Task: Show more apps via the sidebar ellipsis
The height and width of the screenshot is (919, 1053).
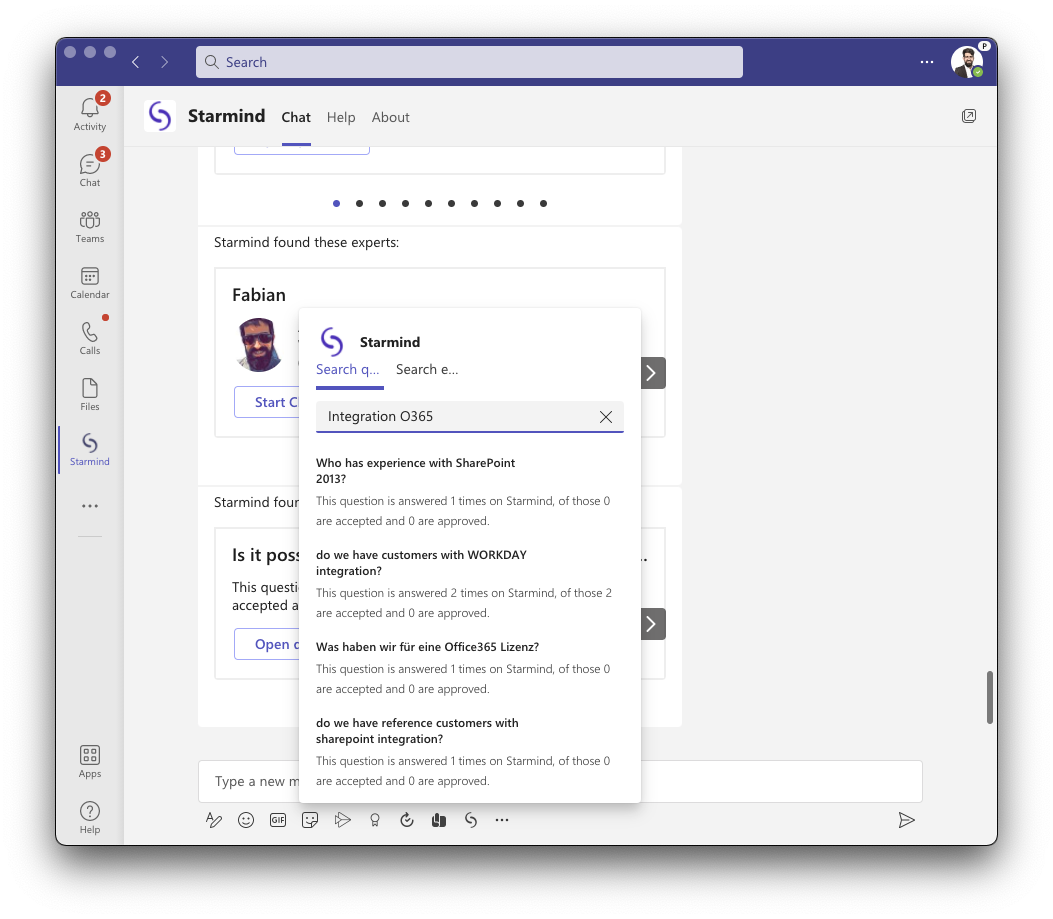Action: pyautogui.click(x=90, y=506)
